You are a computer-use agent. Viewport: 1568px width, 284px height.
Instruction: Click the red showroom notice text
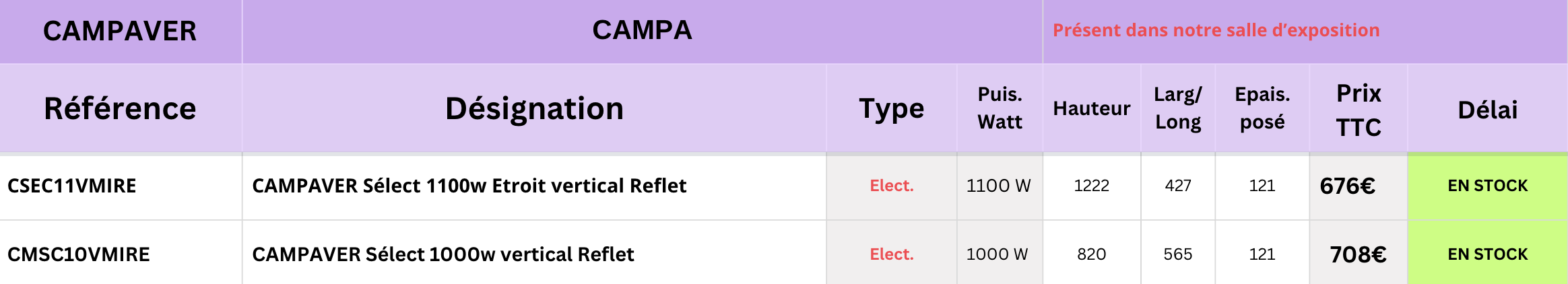tap(1216, 30)
